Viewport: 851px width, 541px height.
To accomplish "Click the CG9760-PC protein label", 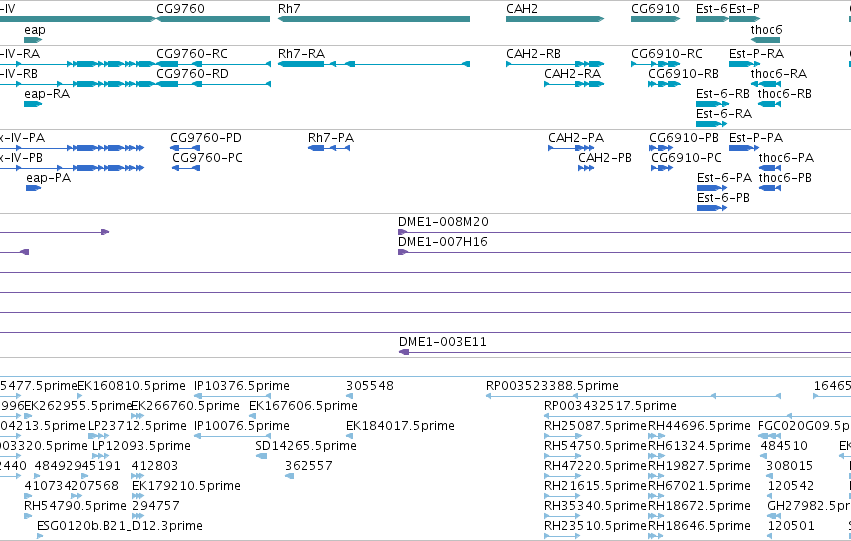I will coord(207,158).
